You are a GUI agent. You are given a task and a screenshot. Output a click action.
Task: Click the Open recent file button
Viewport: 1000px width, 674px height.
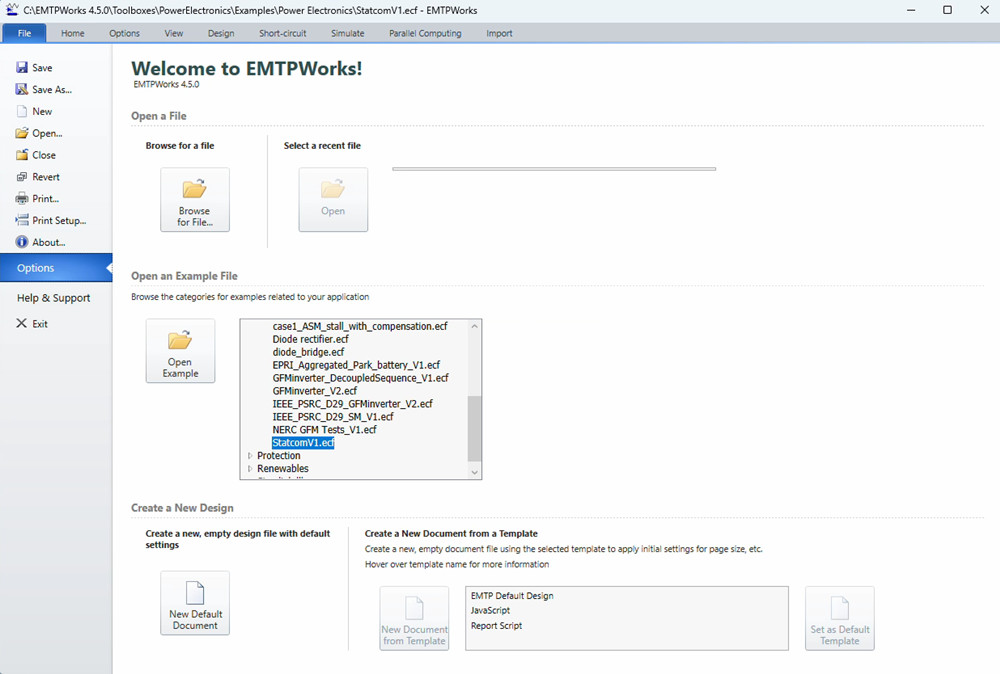(333, 200)
